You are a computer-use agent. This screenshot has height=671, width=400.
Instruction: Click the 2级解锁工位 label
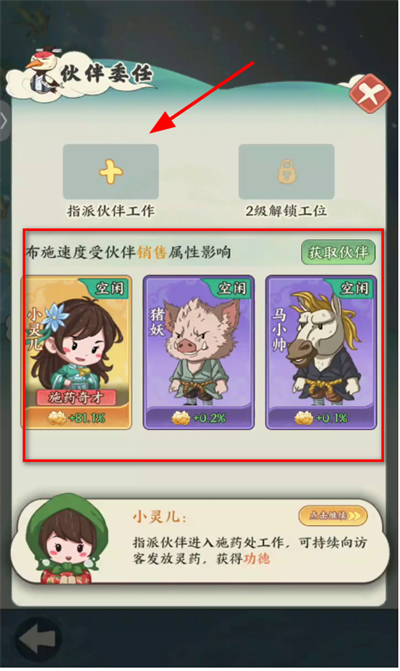286,211
